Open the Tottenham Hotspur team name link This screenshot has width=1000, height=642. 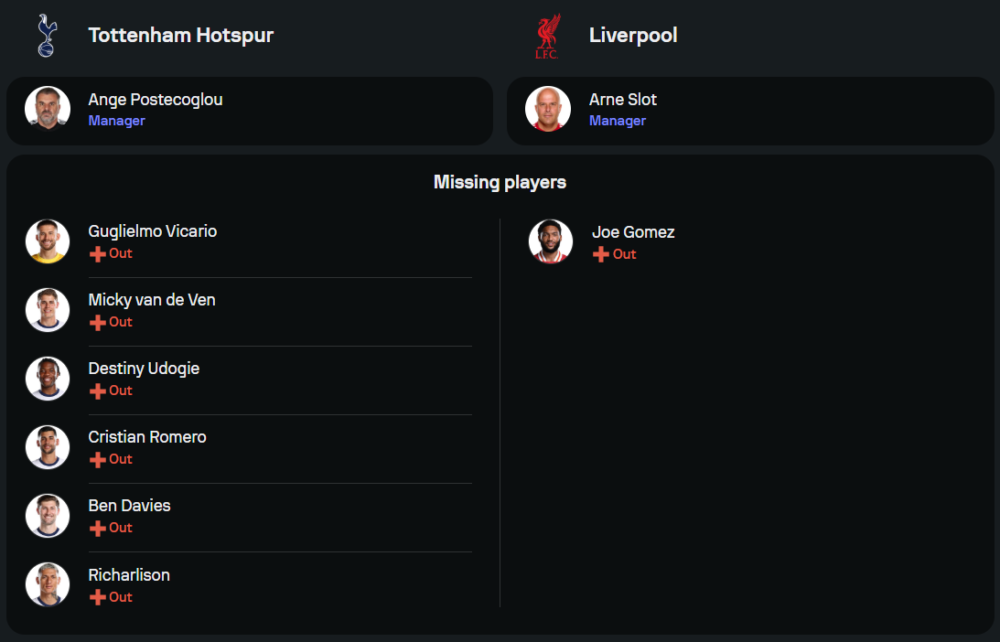point(181,35)
